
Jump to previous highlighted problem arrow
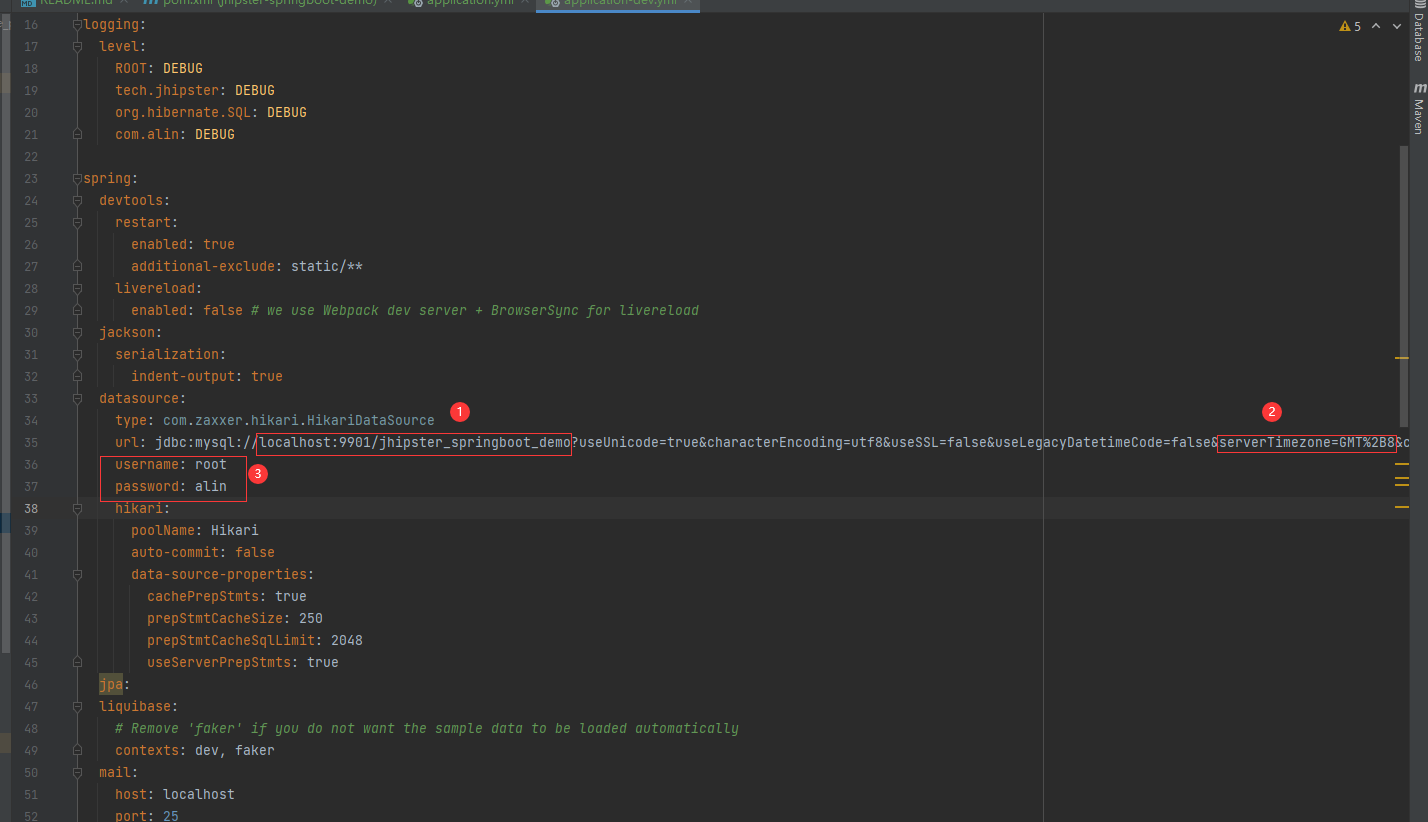(1377, 26)
